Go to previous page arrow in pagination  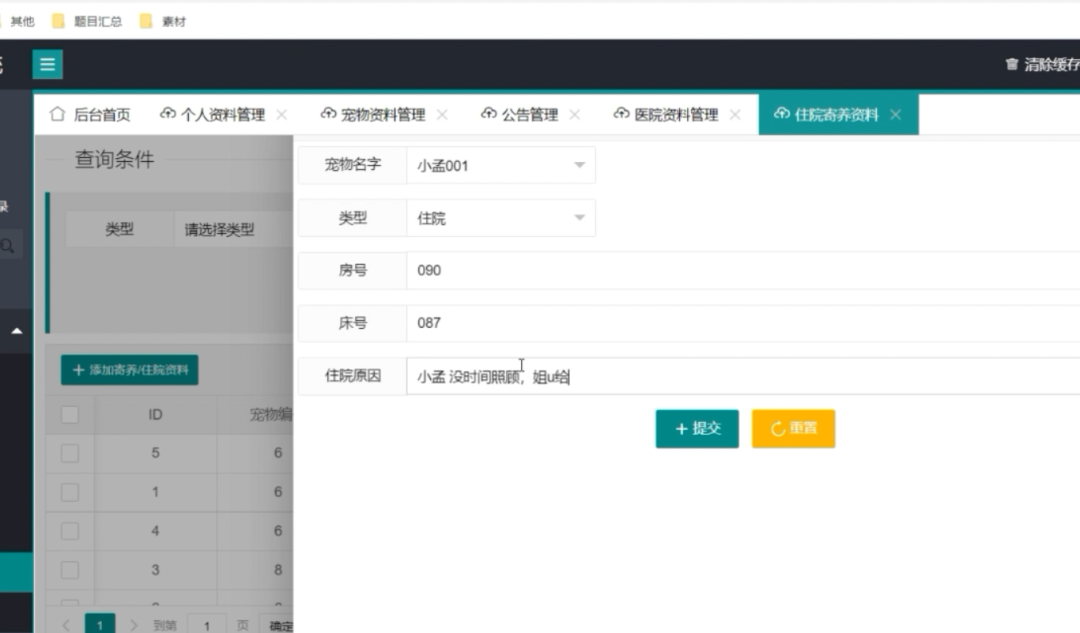[x=66, y=625]
